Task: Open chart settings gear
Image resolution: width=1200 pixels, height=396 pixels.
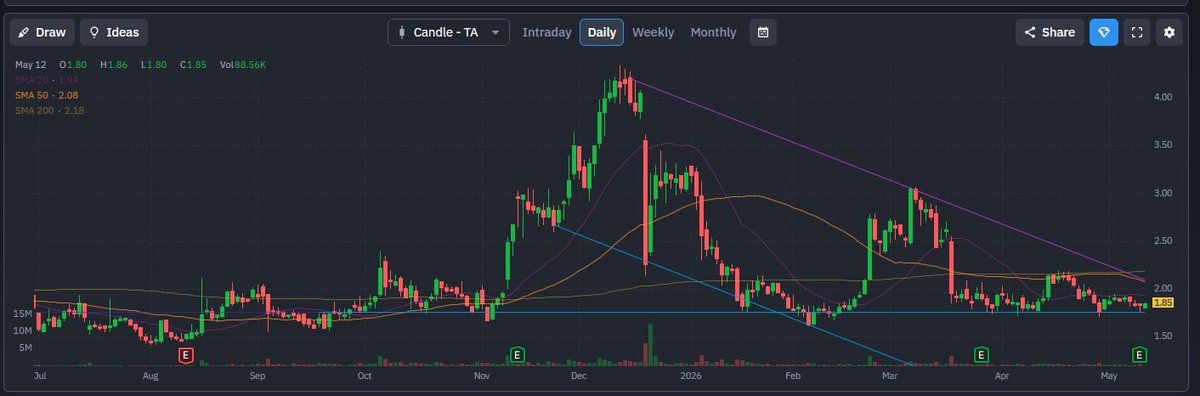Action: (1168, 32)
